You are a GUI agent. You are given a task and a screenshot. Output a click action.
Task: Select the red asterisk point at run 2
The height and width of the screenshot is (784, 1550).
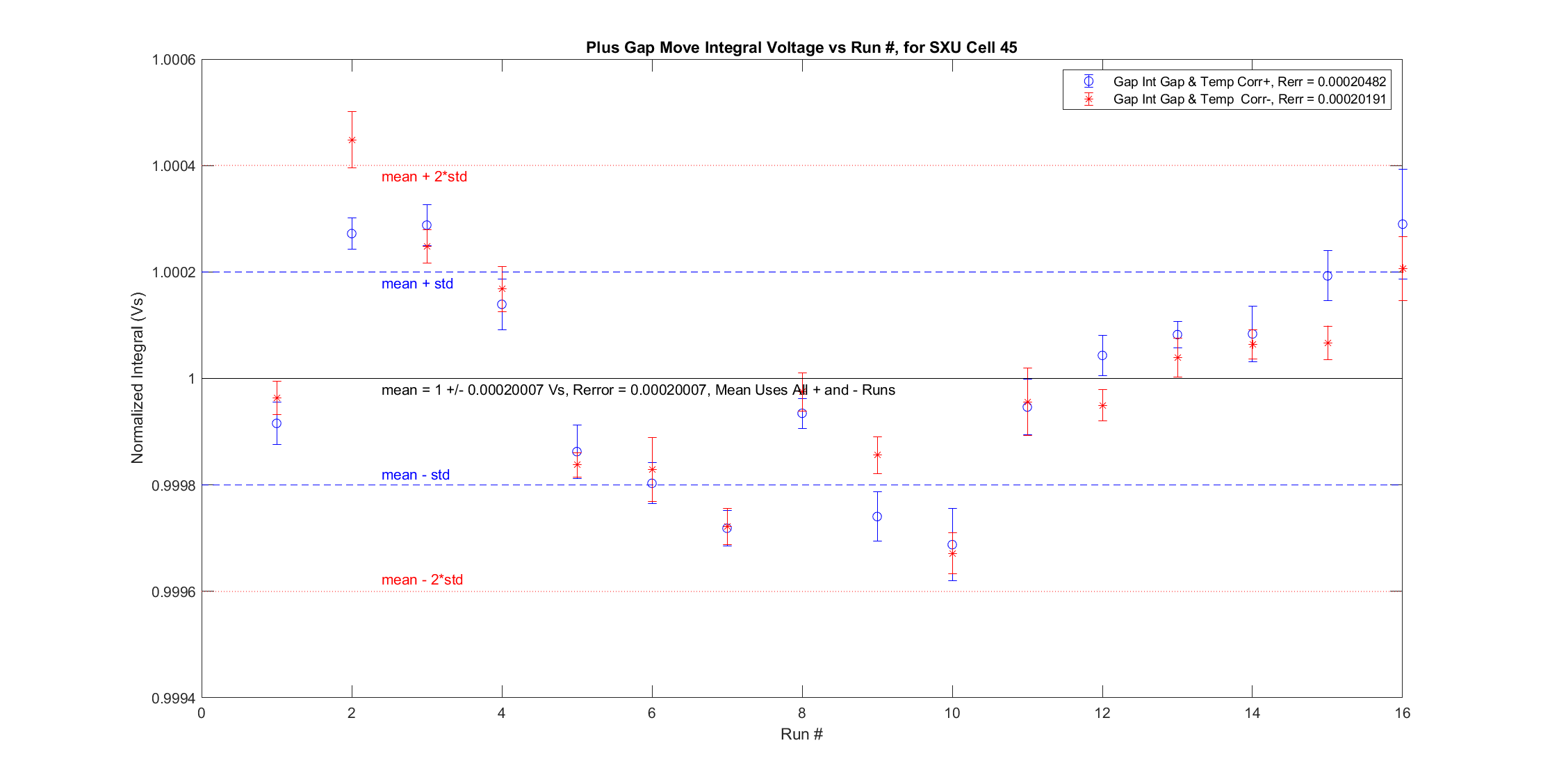[352, 140]
